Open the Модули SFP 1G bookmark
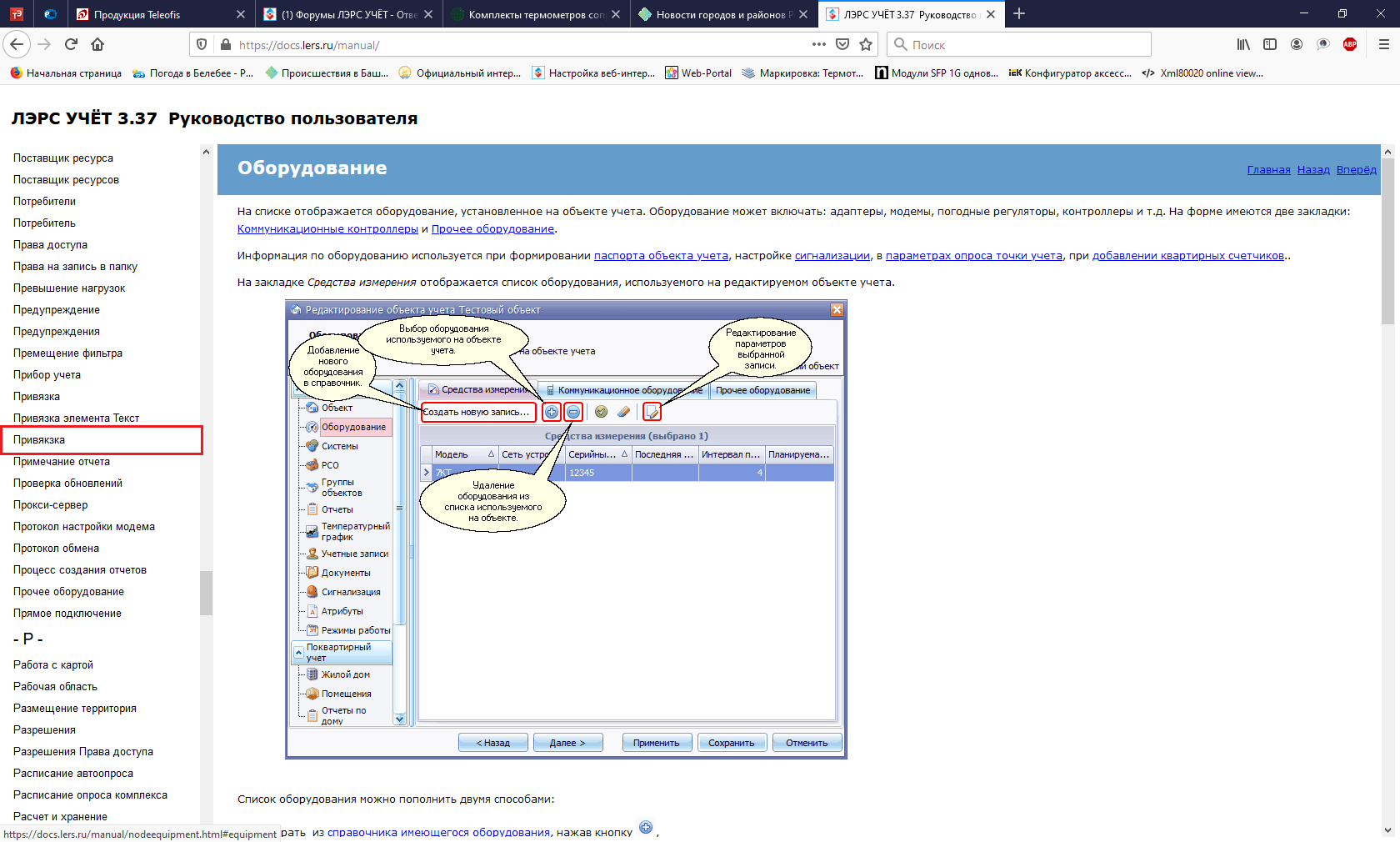The image size is (1400, 842). [937, 73]
